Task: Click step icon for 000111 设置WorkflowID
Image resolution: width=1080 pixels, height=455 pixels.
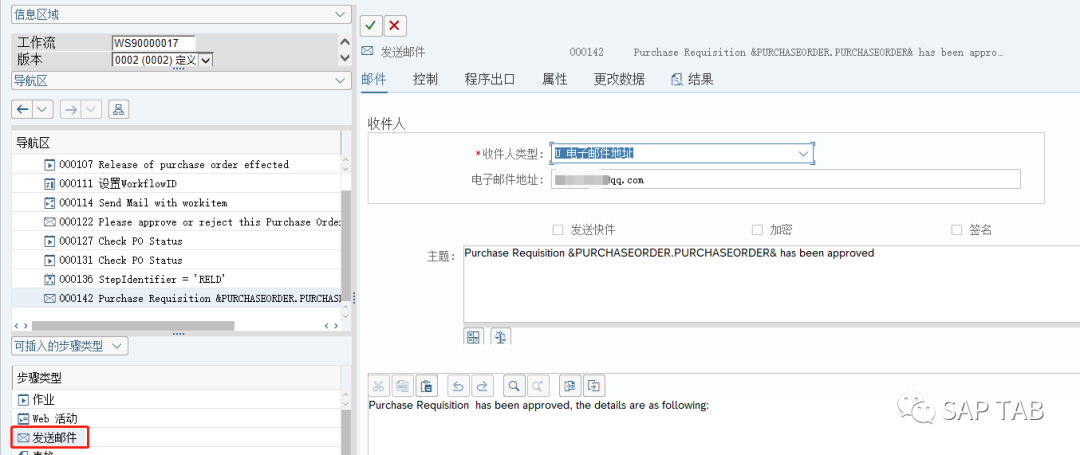Action: point(50,184)
